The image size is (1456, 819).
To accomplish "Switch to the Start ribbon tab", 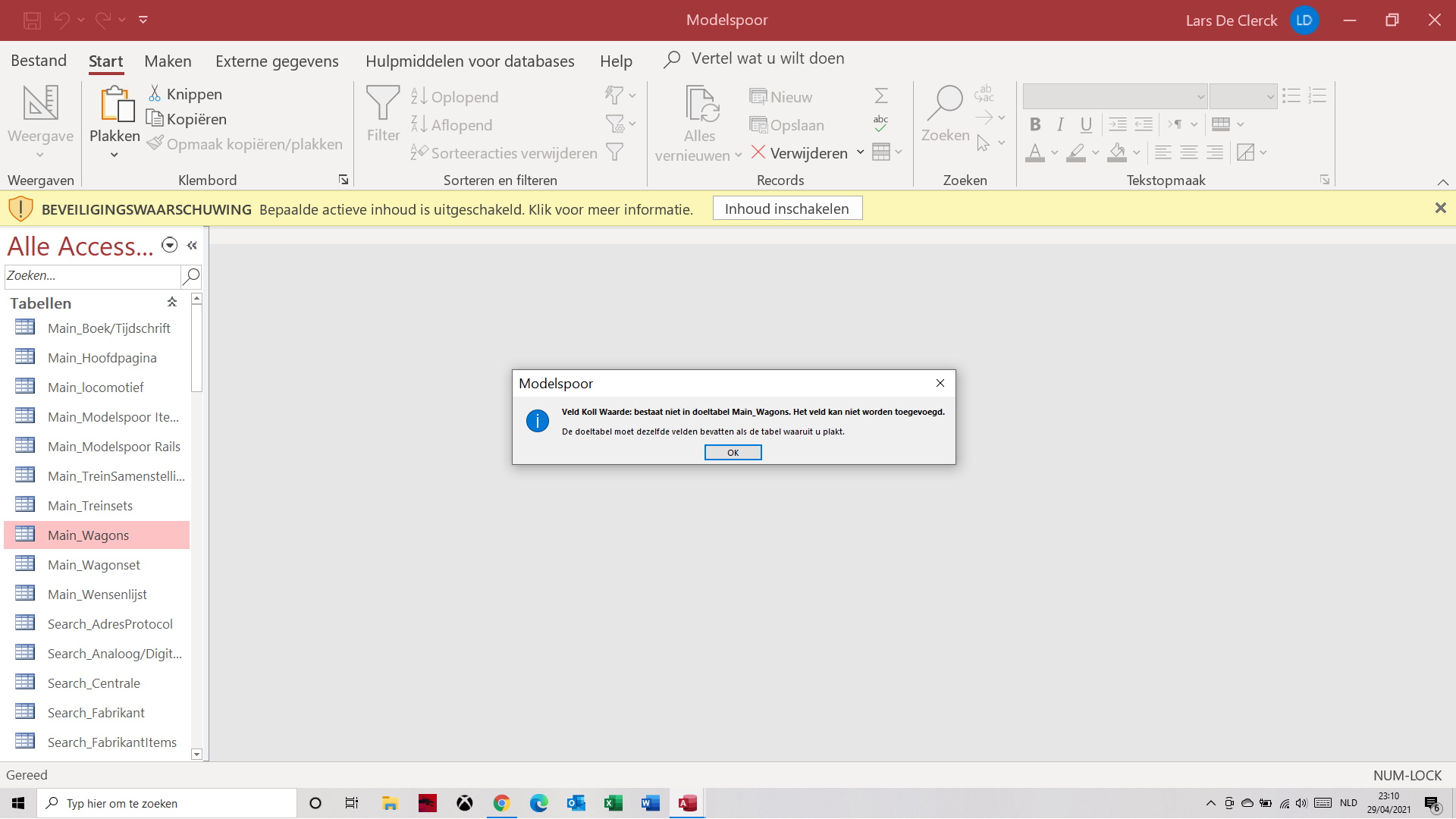I will pos(105,61).
